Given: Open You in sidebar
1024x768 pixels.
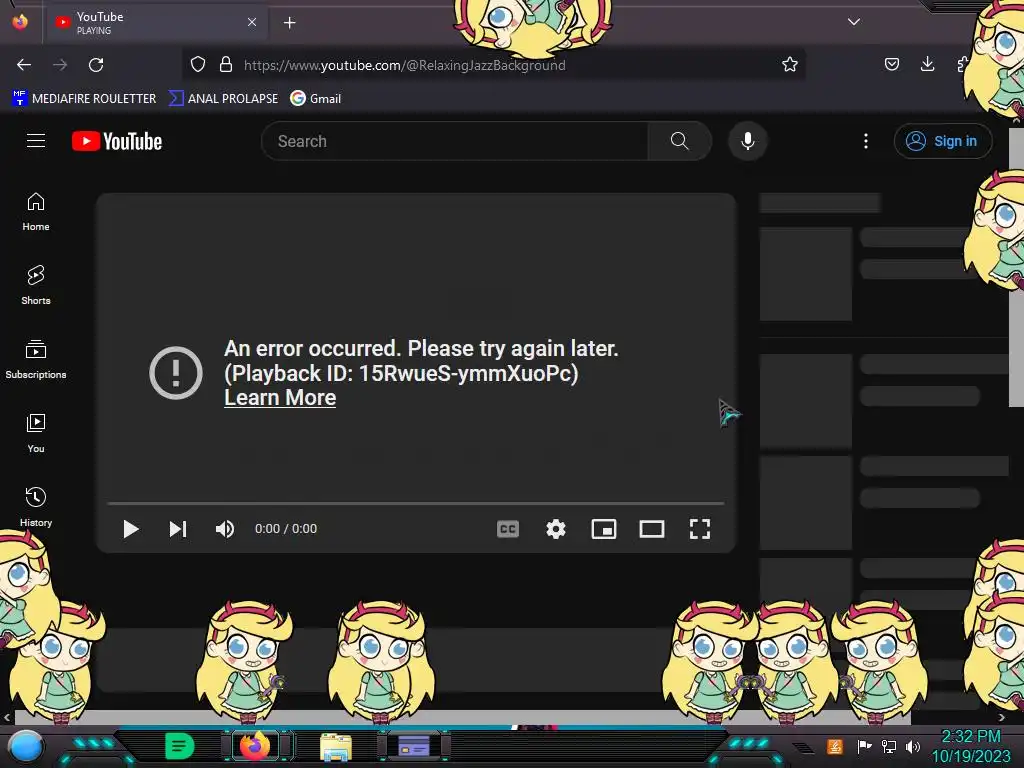Looking at the screenshot, I should click(x=36, y=434).
